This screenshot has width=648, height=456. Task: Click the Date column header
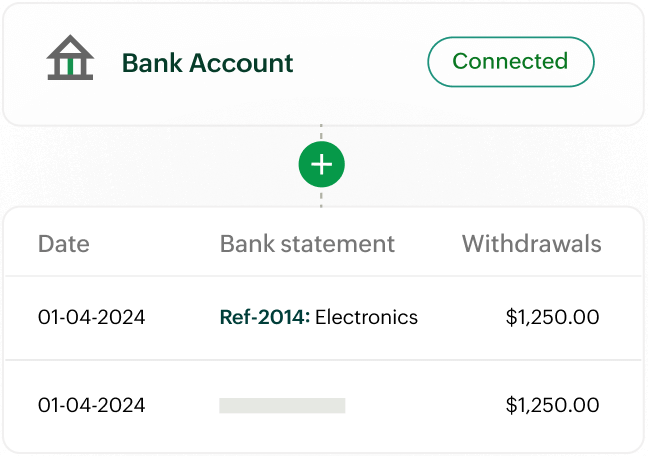[63, 243]
